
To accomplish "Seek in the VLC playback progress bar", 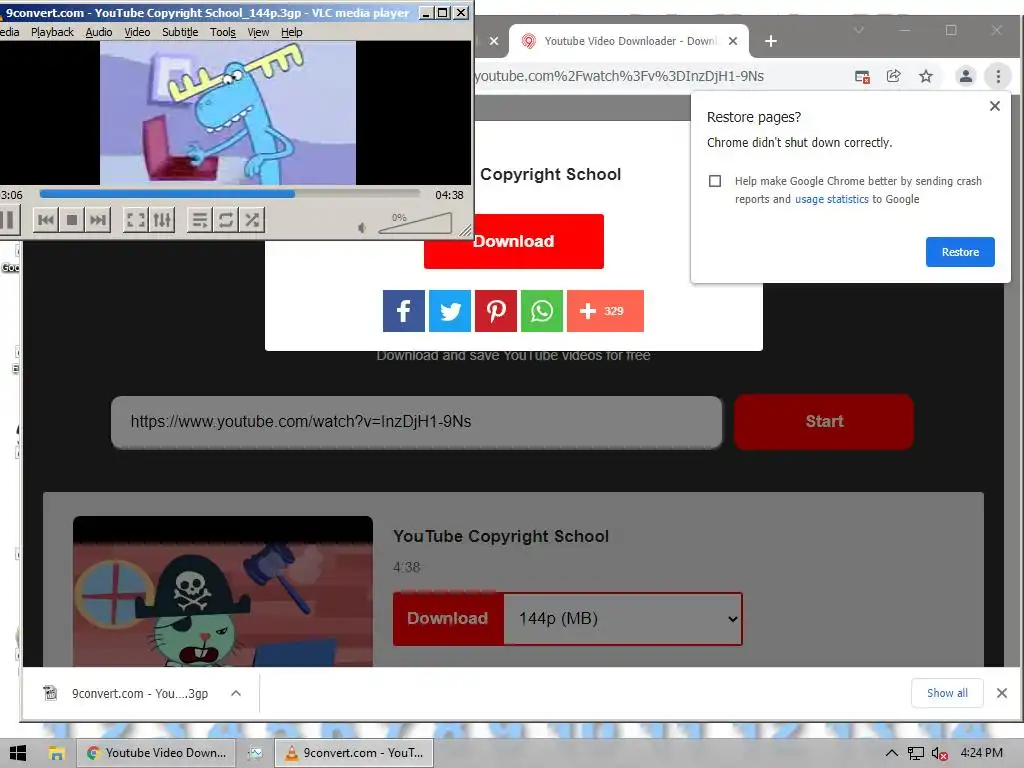I will click(229, 194).
